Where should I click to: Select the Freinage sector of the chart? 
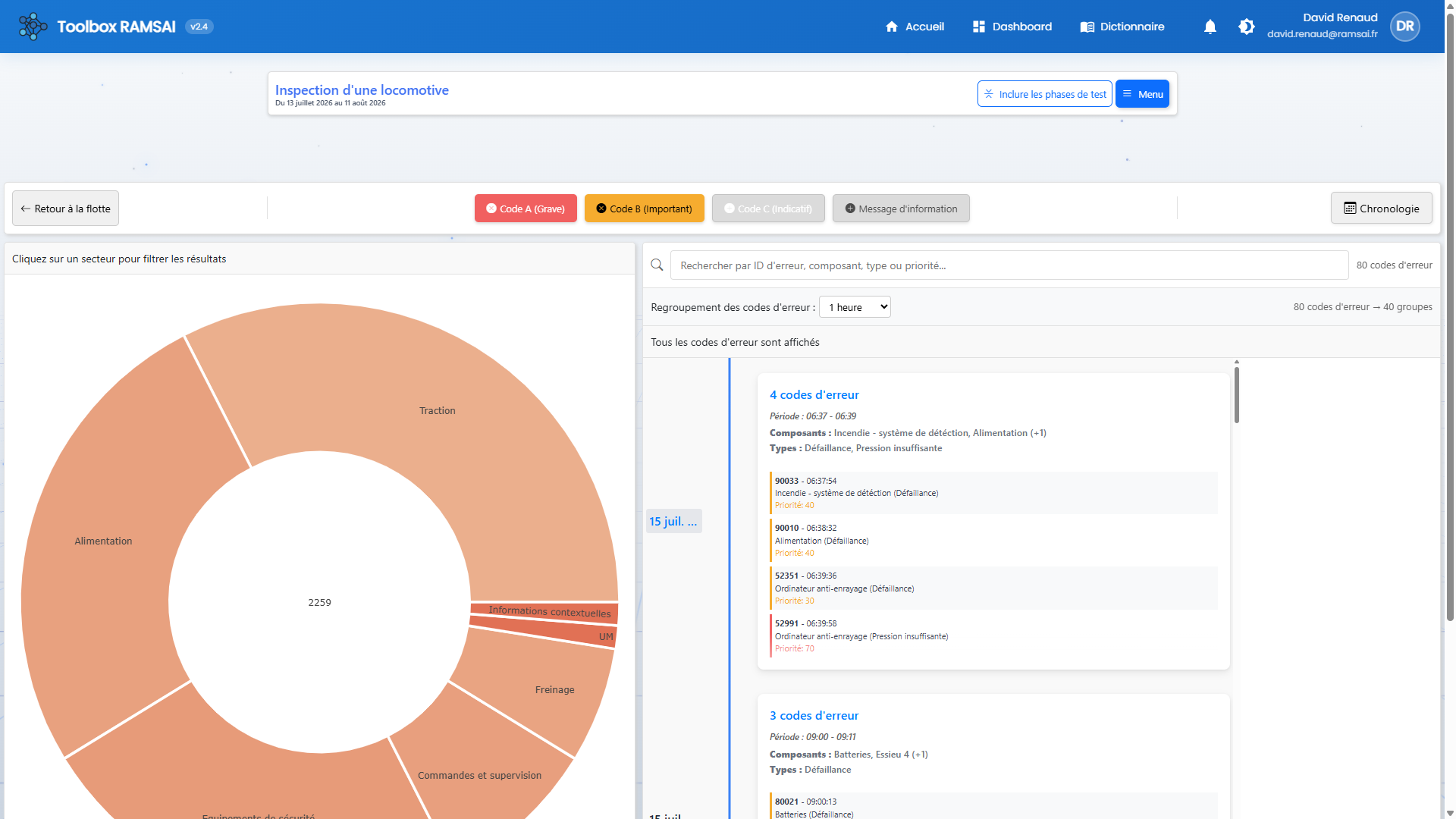[x=554, y=690]
